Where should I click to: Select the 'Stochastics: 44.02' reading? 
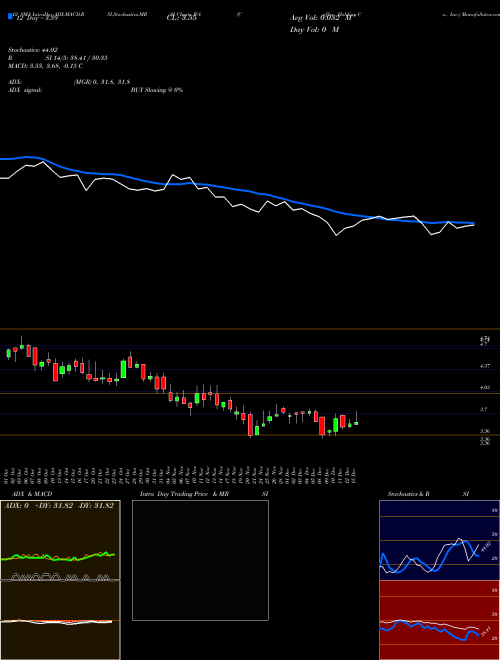(33, 50)
